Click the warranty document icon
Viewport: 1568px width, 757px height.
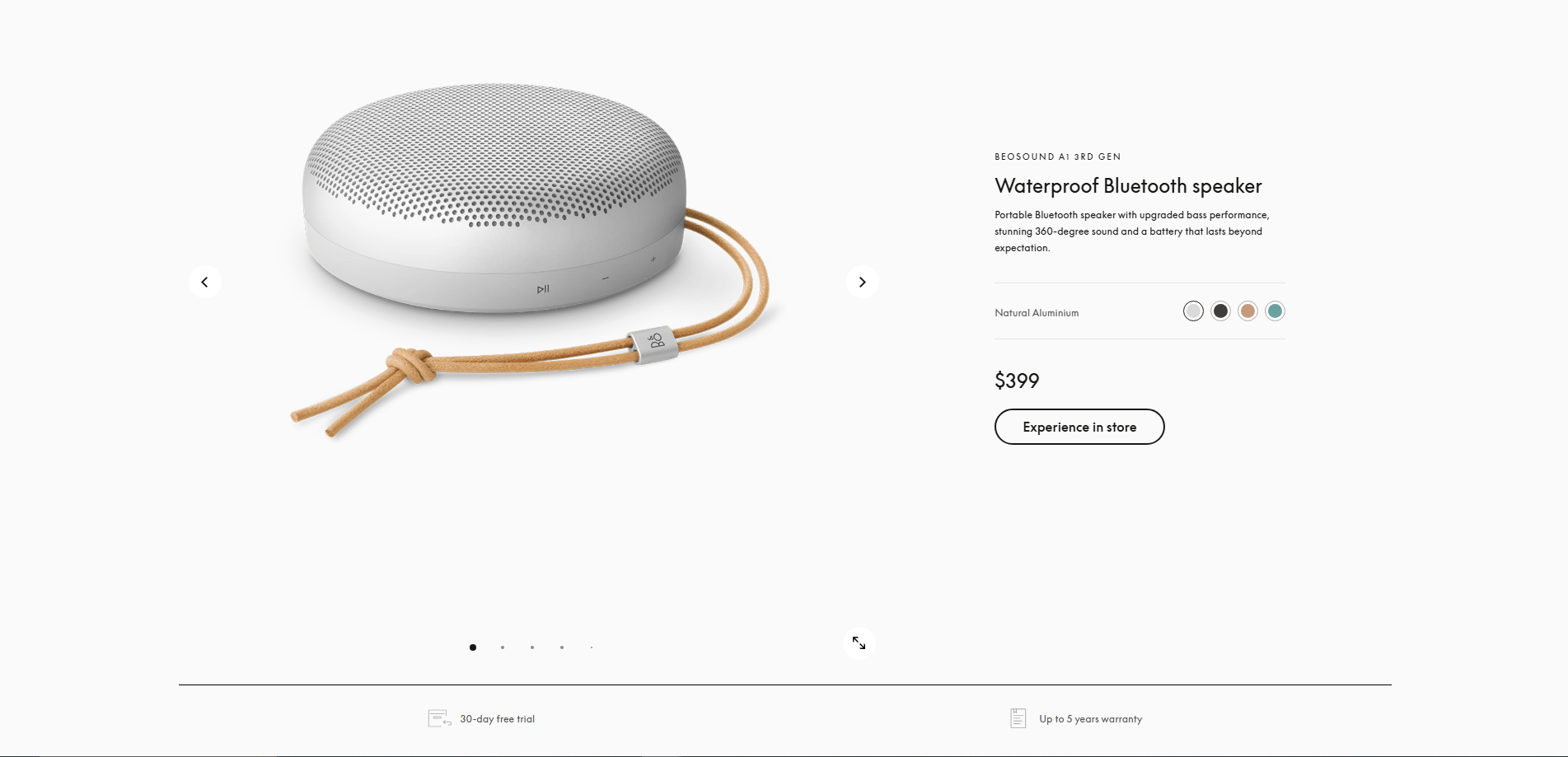(1018, 718)
